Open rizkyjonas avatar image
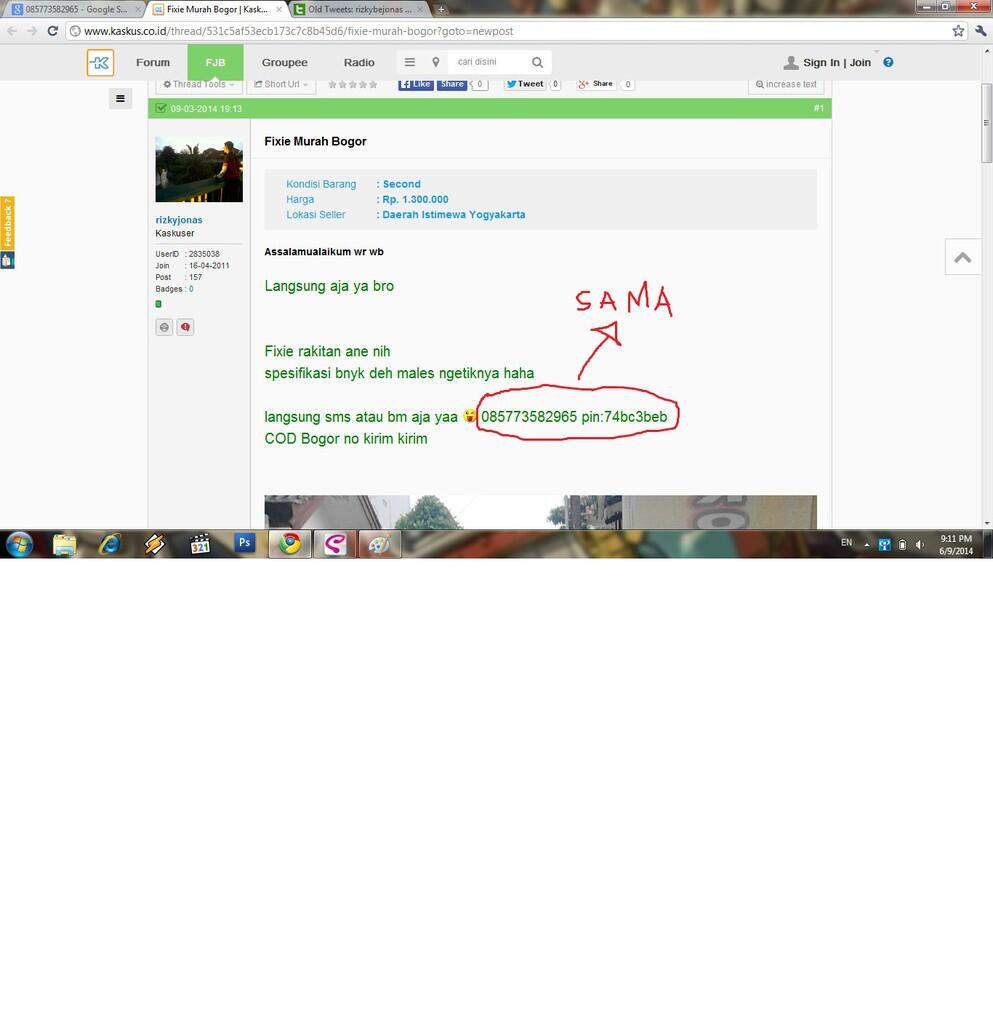This screenshot has width=993, height=1024. 199,170
